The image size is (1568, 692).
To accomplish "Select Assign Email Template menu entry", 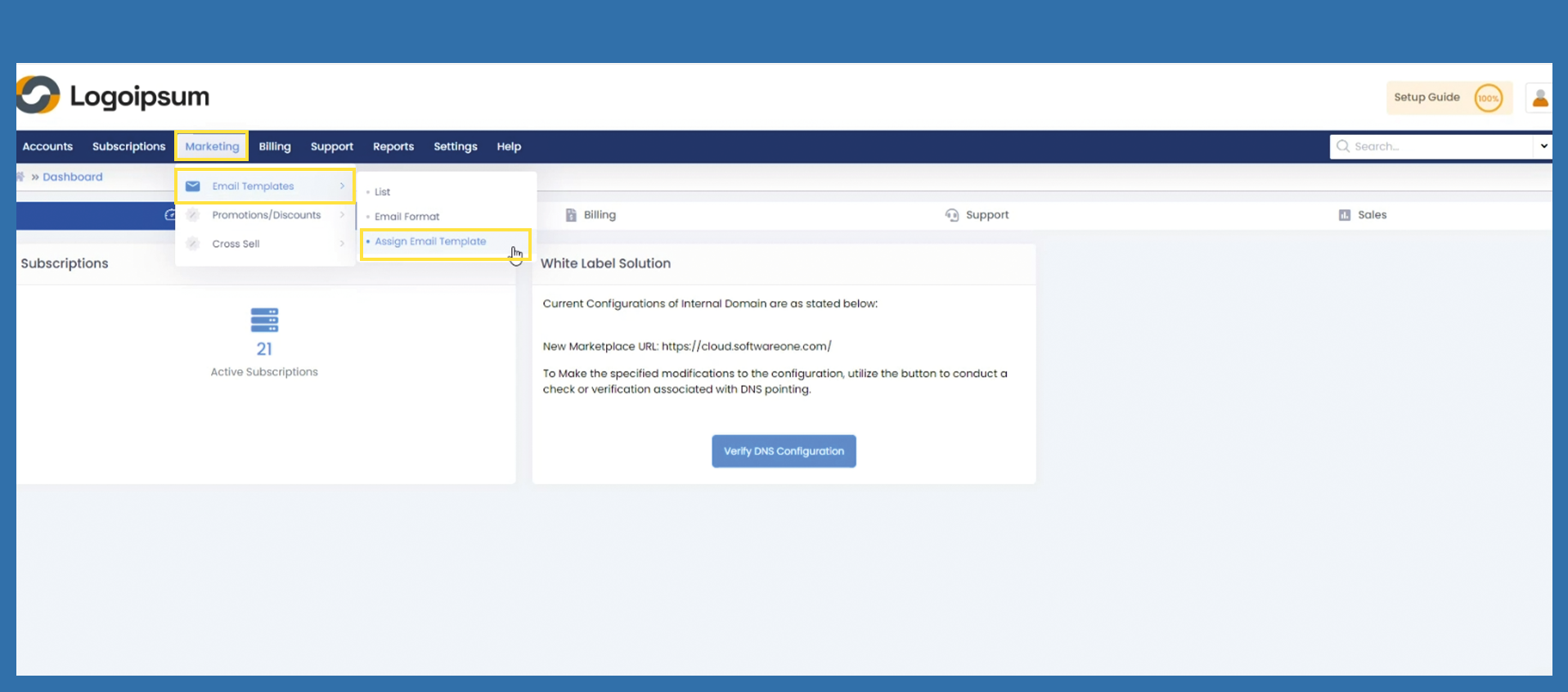I will [x=430, y=242].
